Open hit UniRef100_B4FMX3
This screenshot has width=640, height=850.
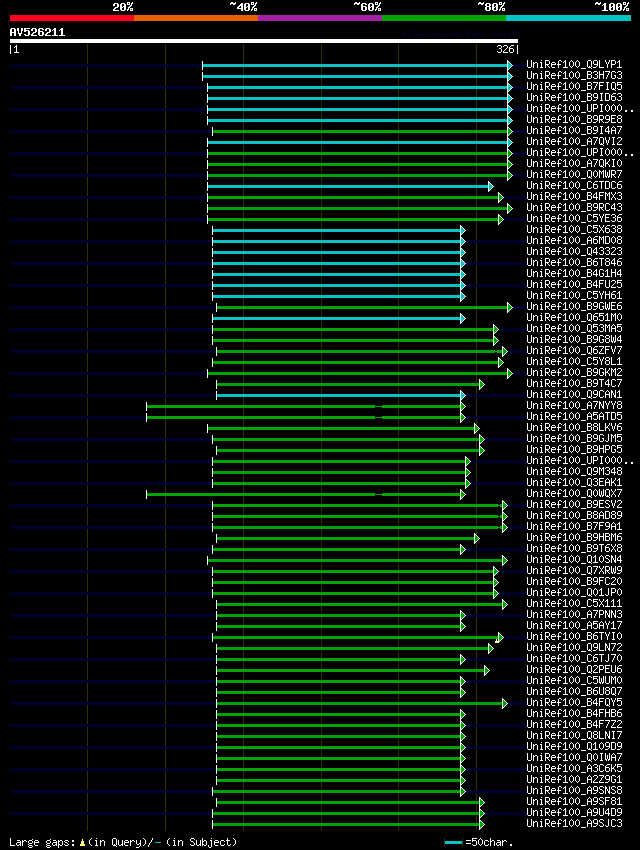pos(574,196)
